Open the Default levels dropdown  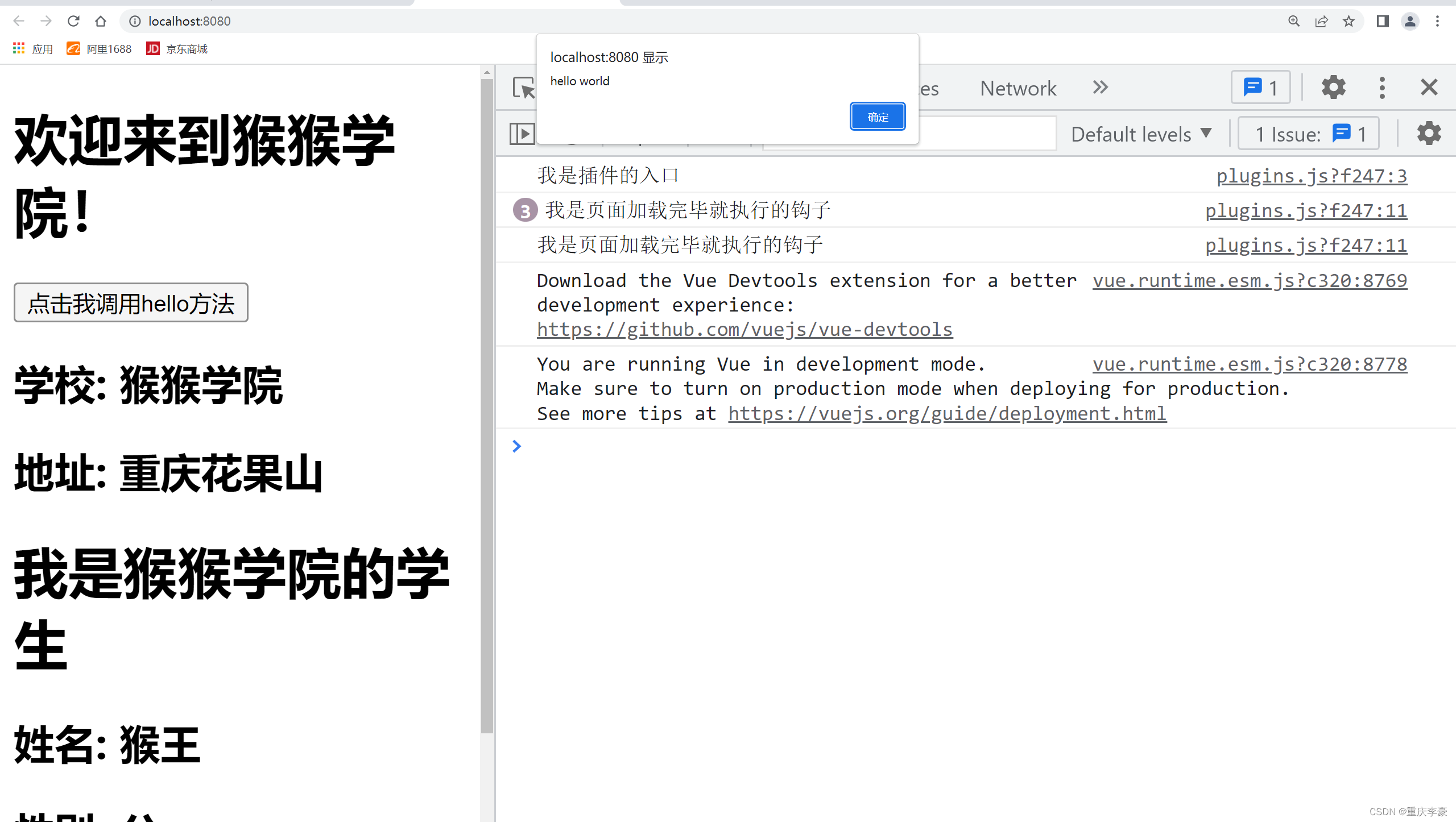click(x=1140, y=135)
